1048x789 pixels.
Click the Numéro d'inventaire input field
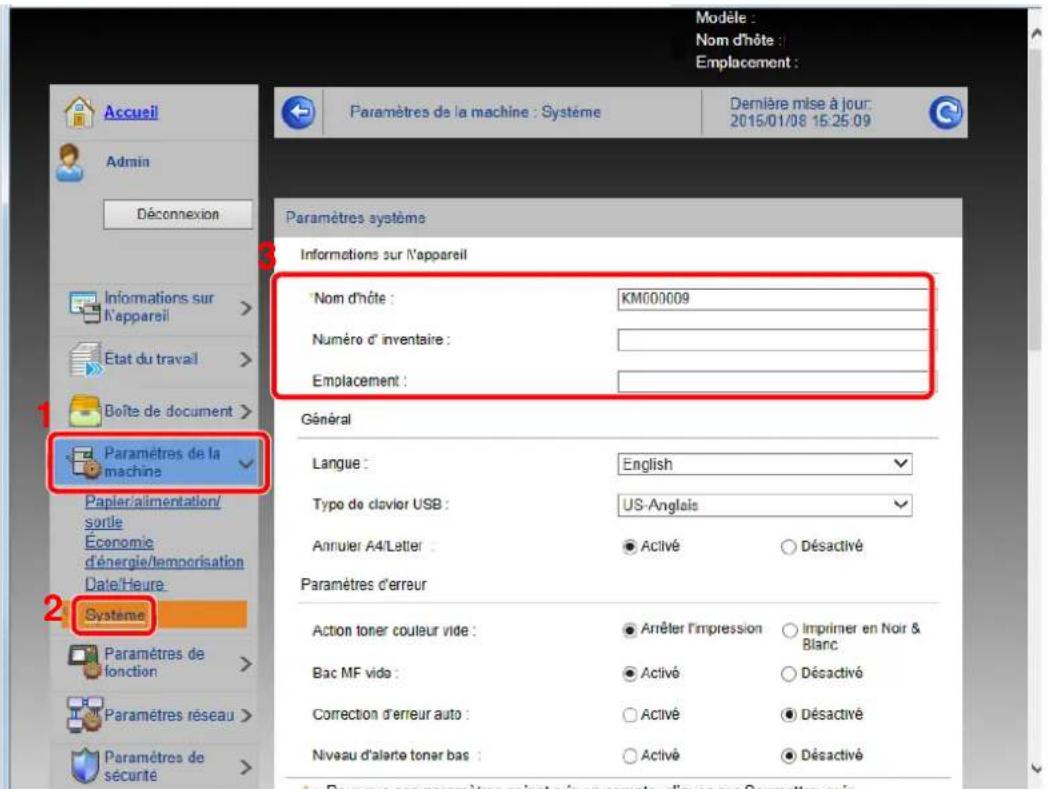[775, 340]
